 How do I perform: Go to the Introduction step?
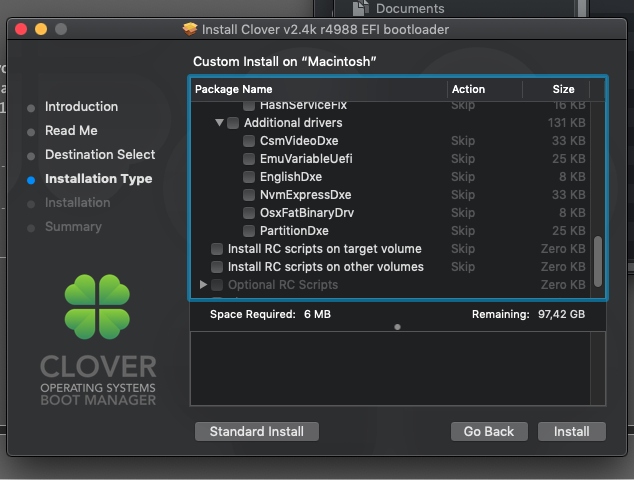[81, 107]
